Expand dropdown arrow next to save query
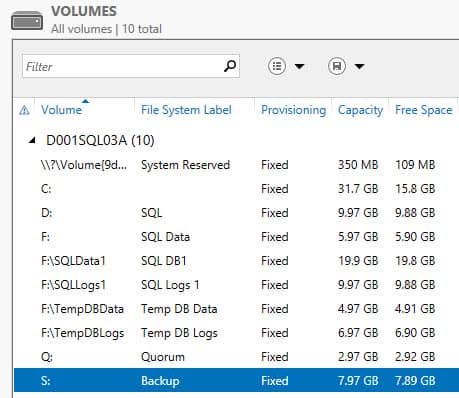 pos(359,66)
